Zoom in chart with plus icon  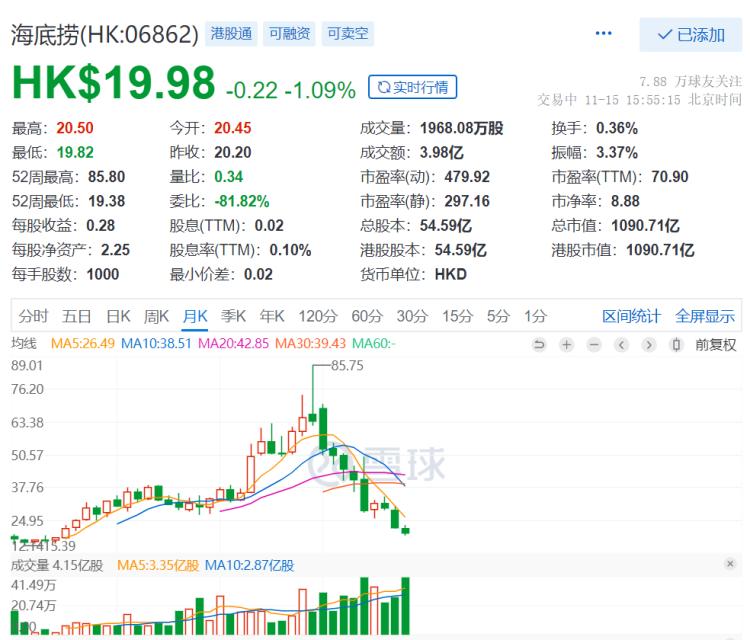(x=566, y=344)
